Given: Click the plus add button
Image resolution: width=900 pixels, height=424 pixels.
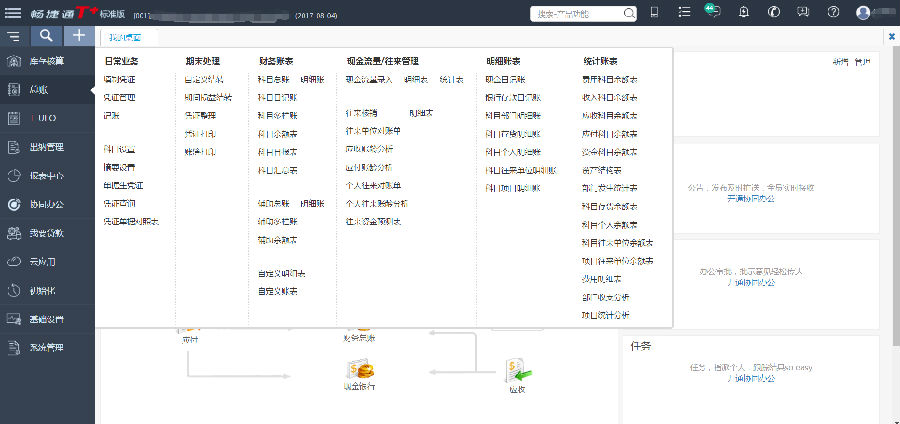Looking at the screenshot, I should 79,36.
